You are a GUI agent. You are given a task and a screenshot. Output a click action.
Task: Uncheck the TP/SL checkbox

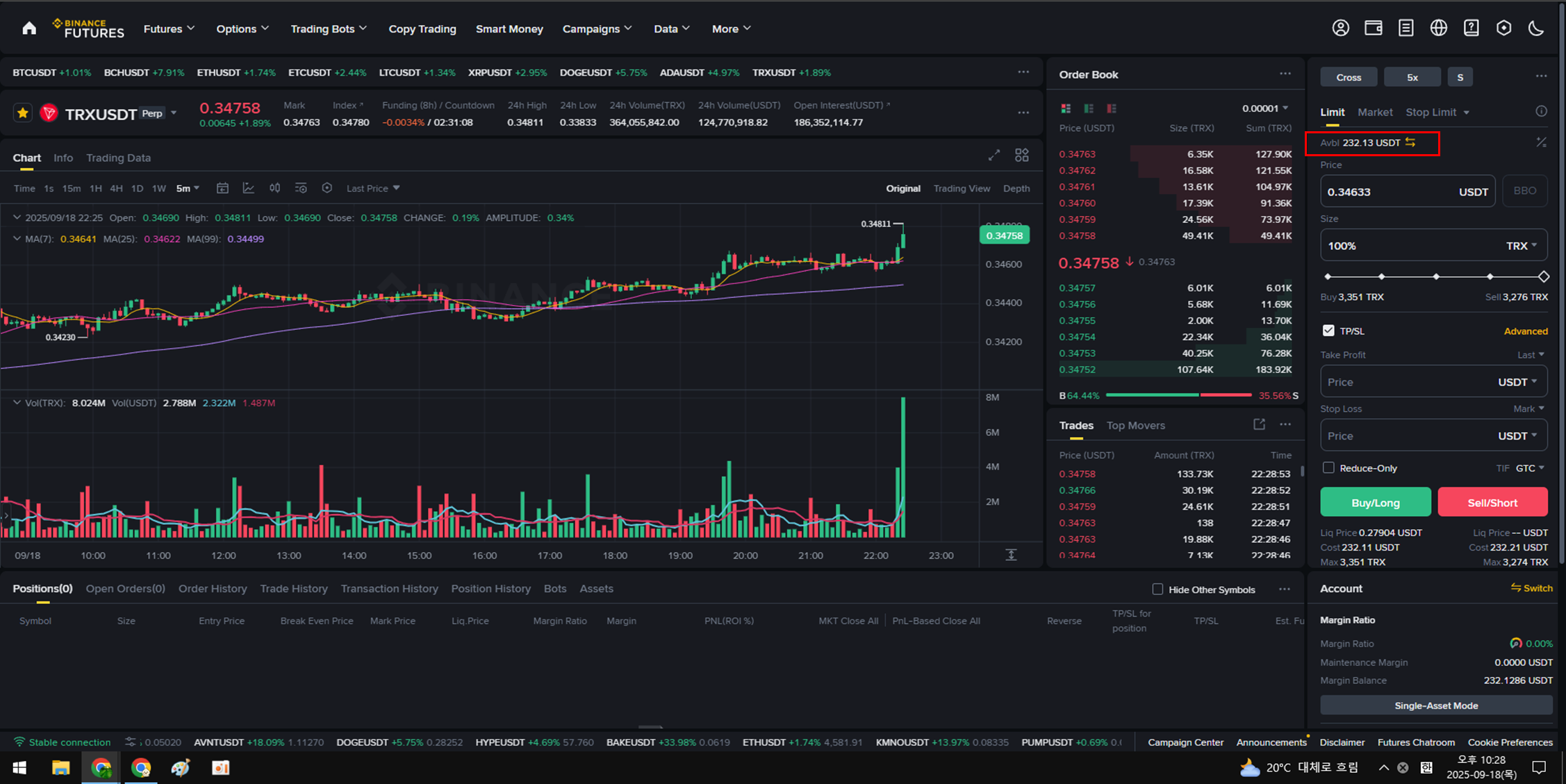(x=1328, y=331)
